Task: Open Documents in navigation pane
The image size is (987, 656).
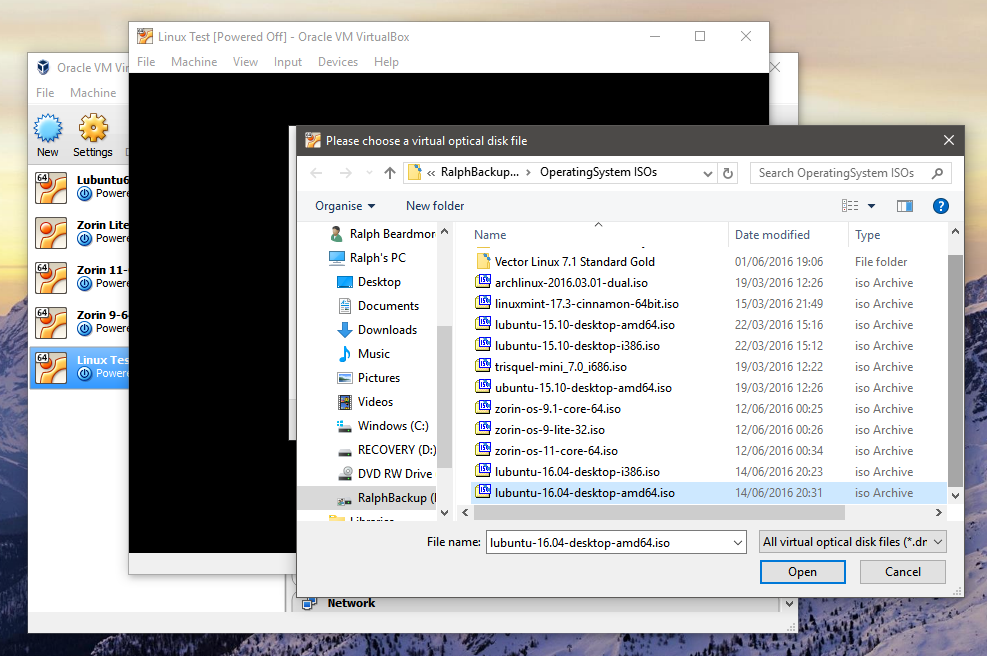Action: [x=388, y=306]
